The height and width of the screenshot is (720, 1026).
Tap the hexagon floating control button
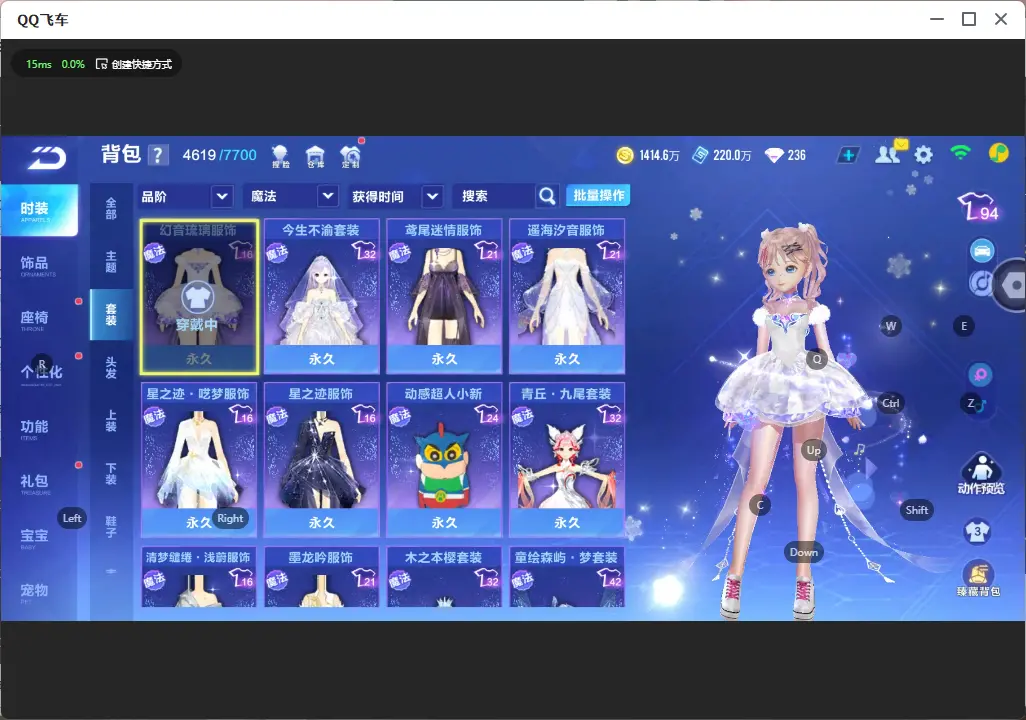[x=1012, y=285]
